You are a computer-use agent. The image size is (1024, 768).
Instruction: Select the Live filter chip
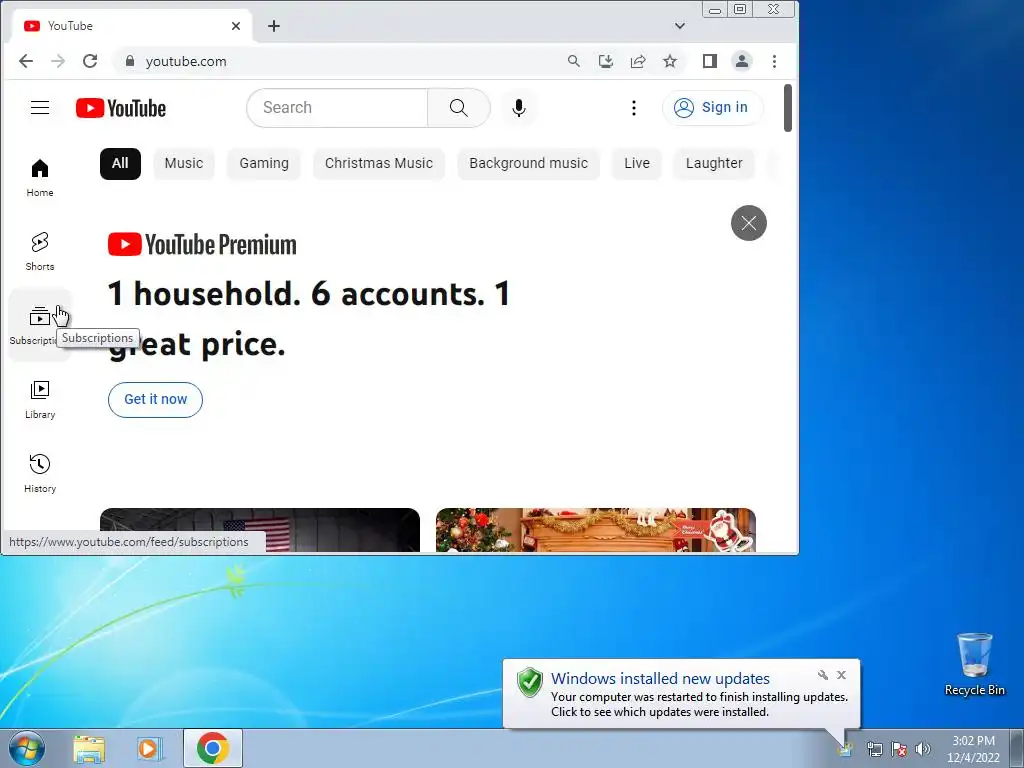point(637,163)
